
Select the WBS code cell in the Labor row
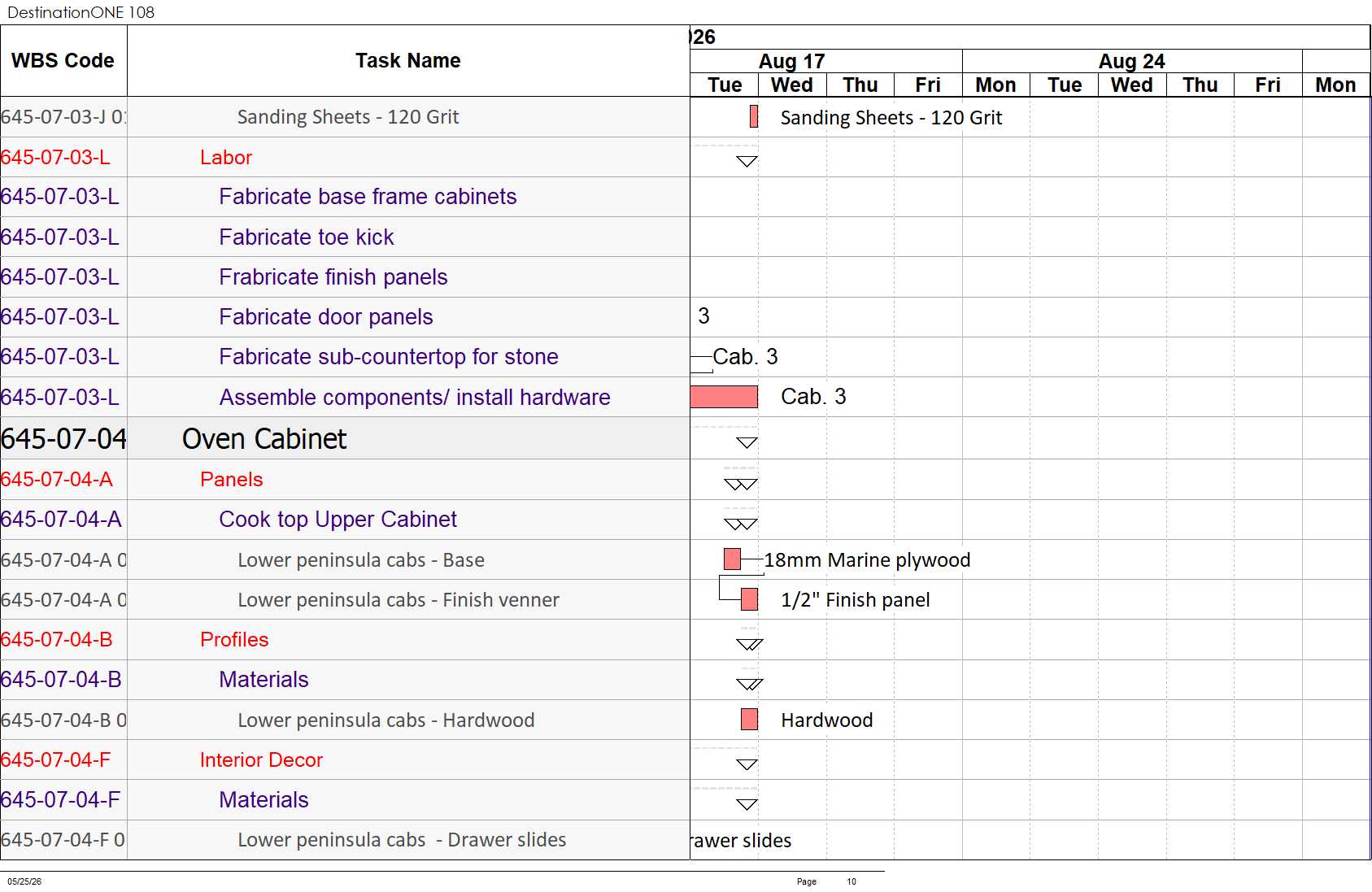tap(63, 157)
